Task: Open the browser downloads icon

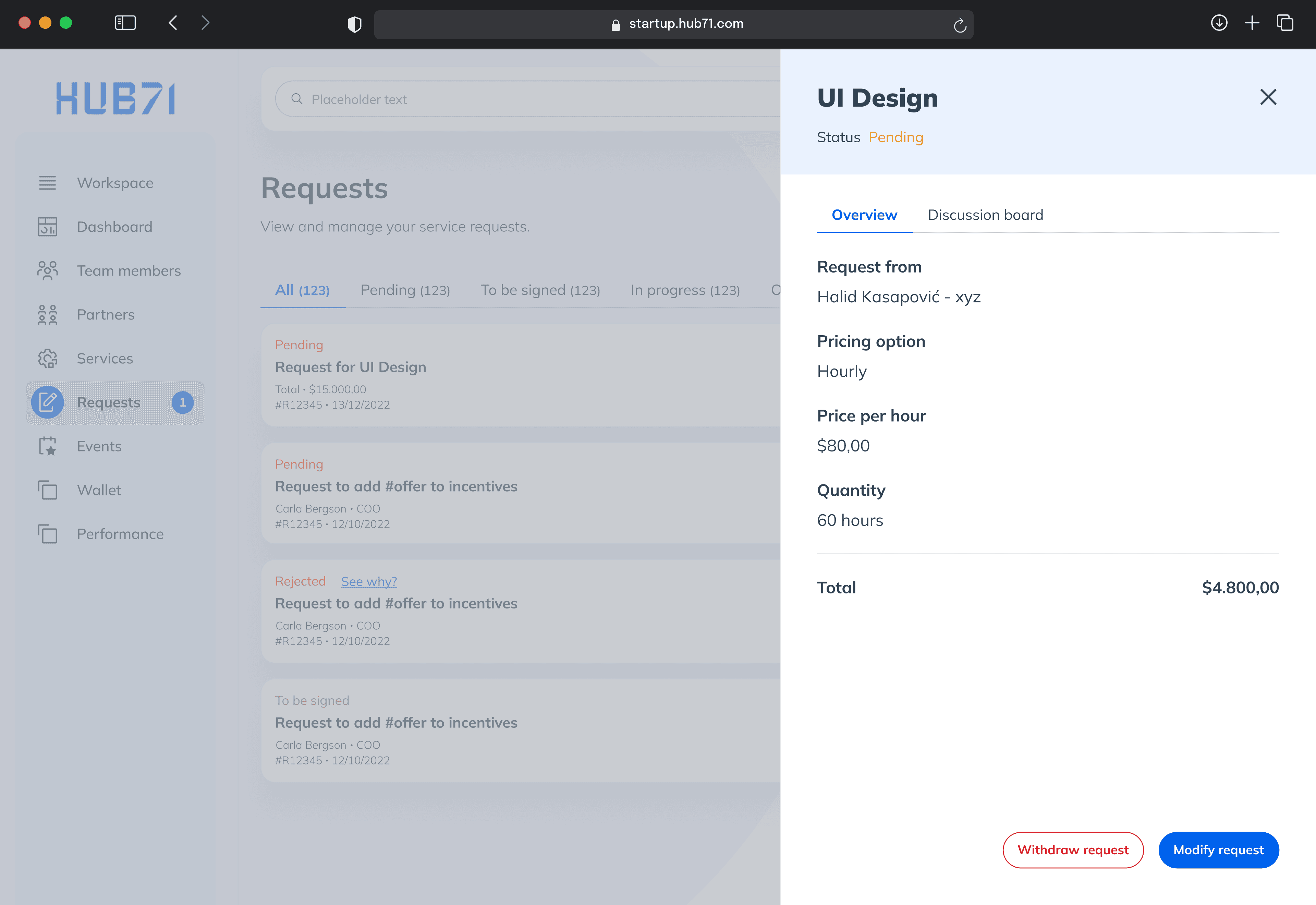Action: (1219, 23)
